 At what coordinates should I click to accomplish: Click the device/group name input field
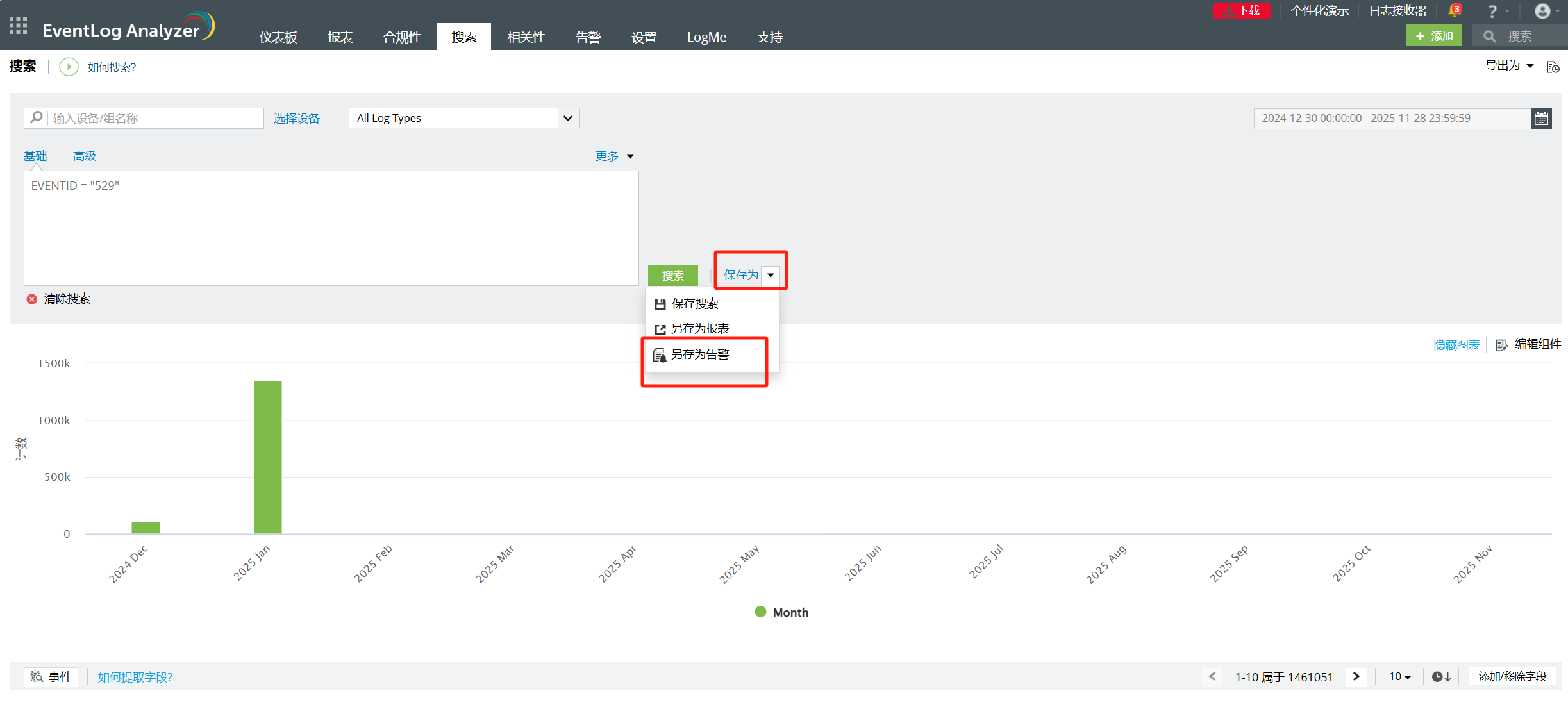point(154,119)
